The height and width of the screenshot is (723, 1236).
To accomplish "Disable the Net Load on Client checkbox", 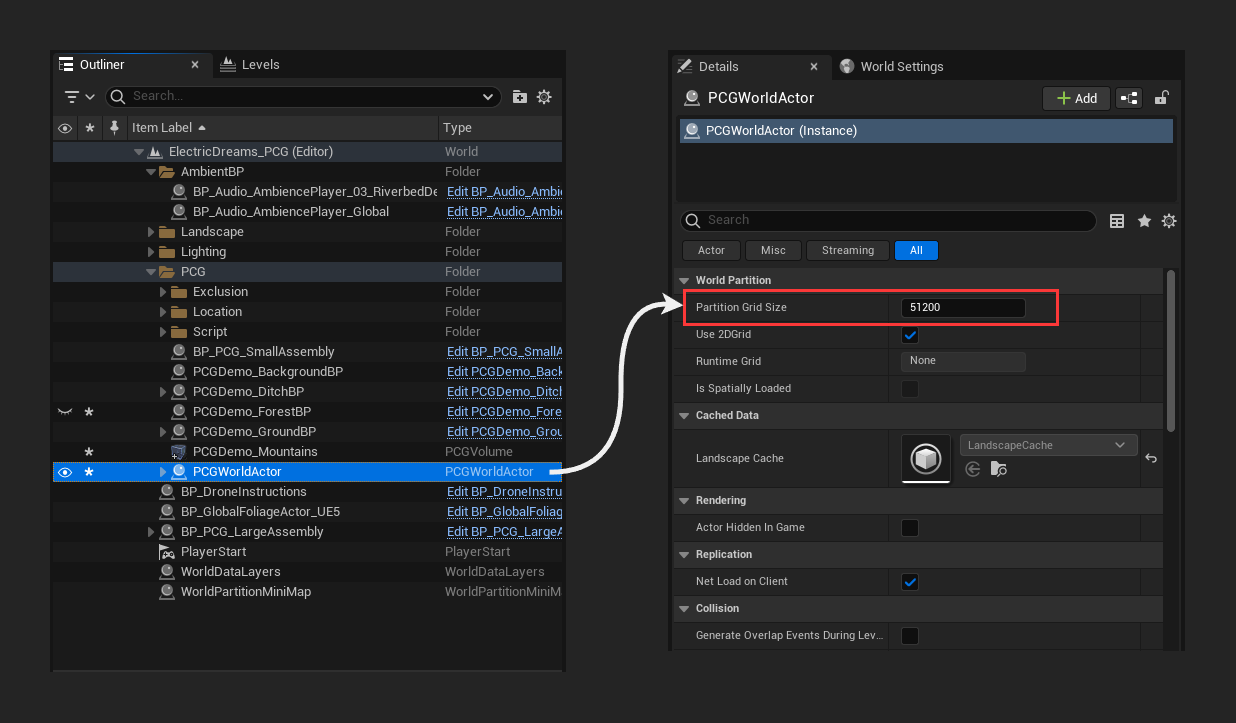I will point(910,581).
